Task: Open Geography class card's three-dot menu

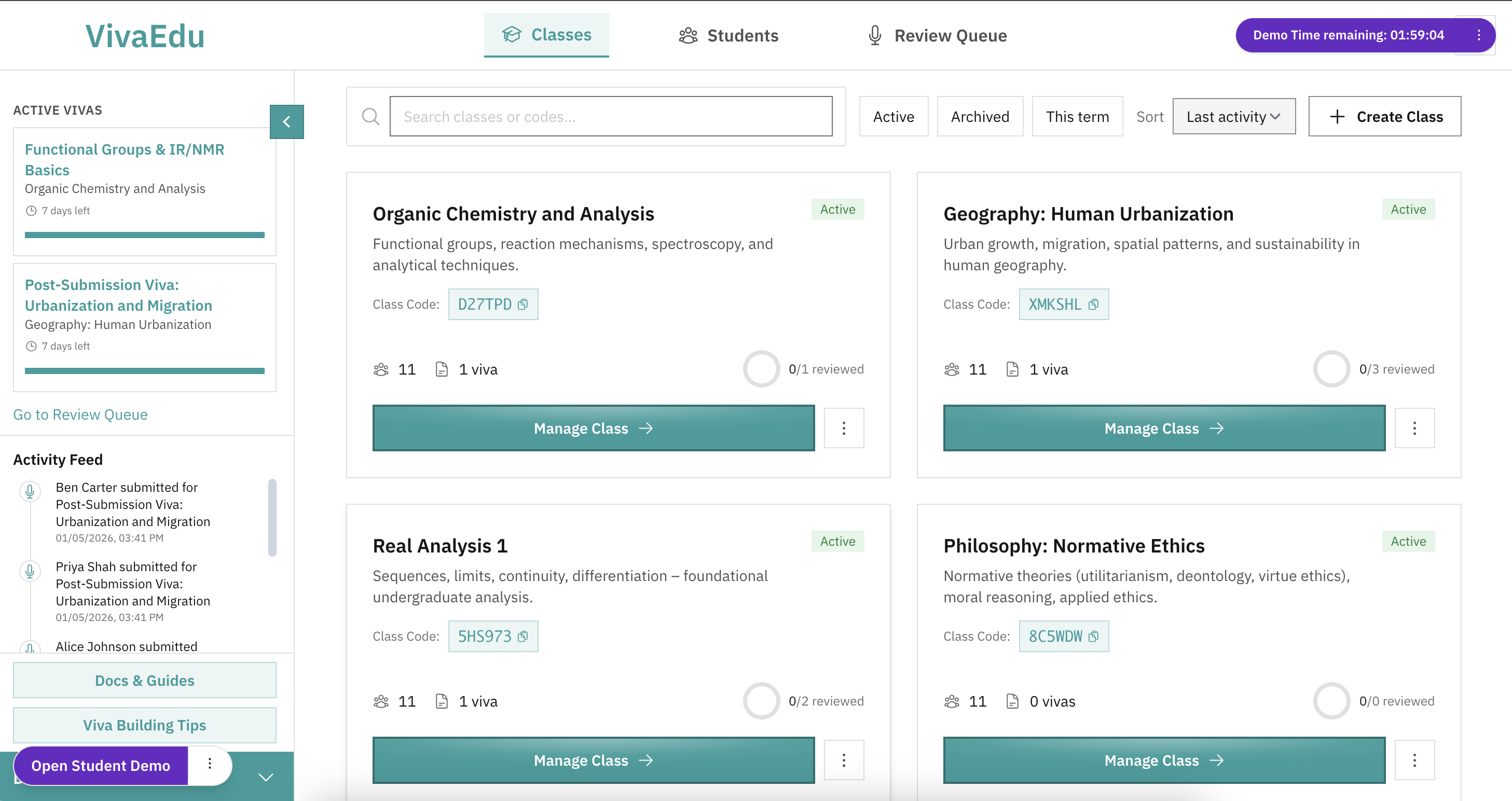Action: click(x=1414, y=428)
